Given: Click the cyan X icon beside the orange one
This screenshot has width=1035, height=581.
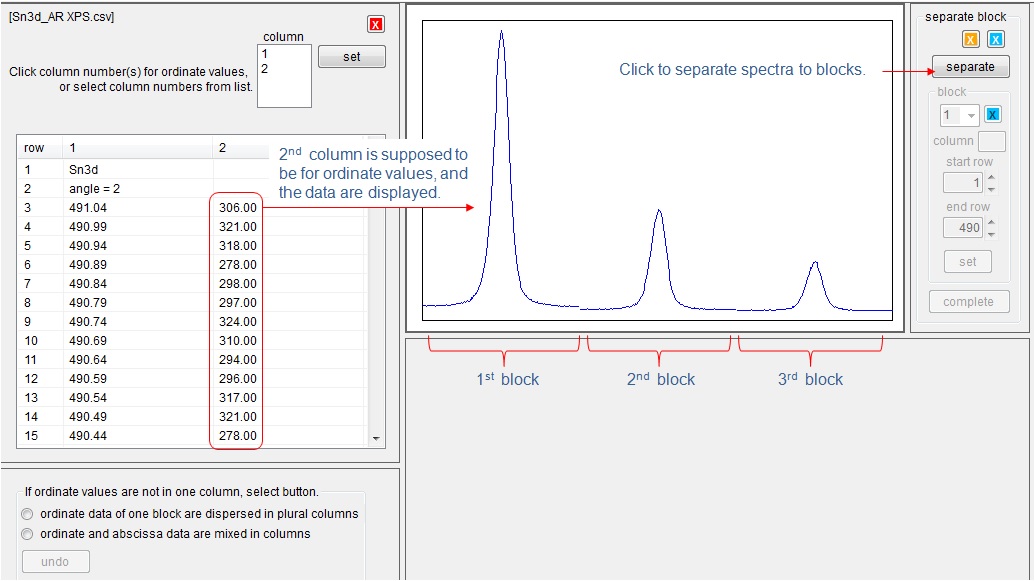Looking at the screenshot, I should pyautogui.click(x=995, y=40).
